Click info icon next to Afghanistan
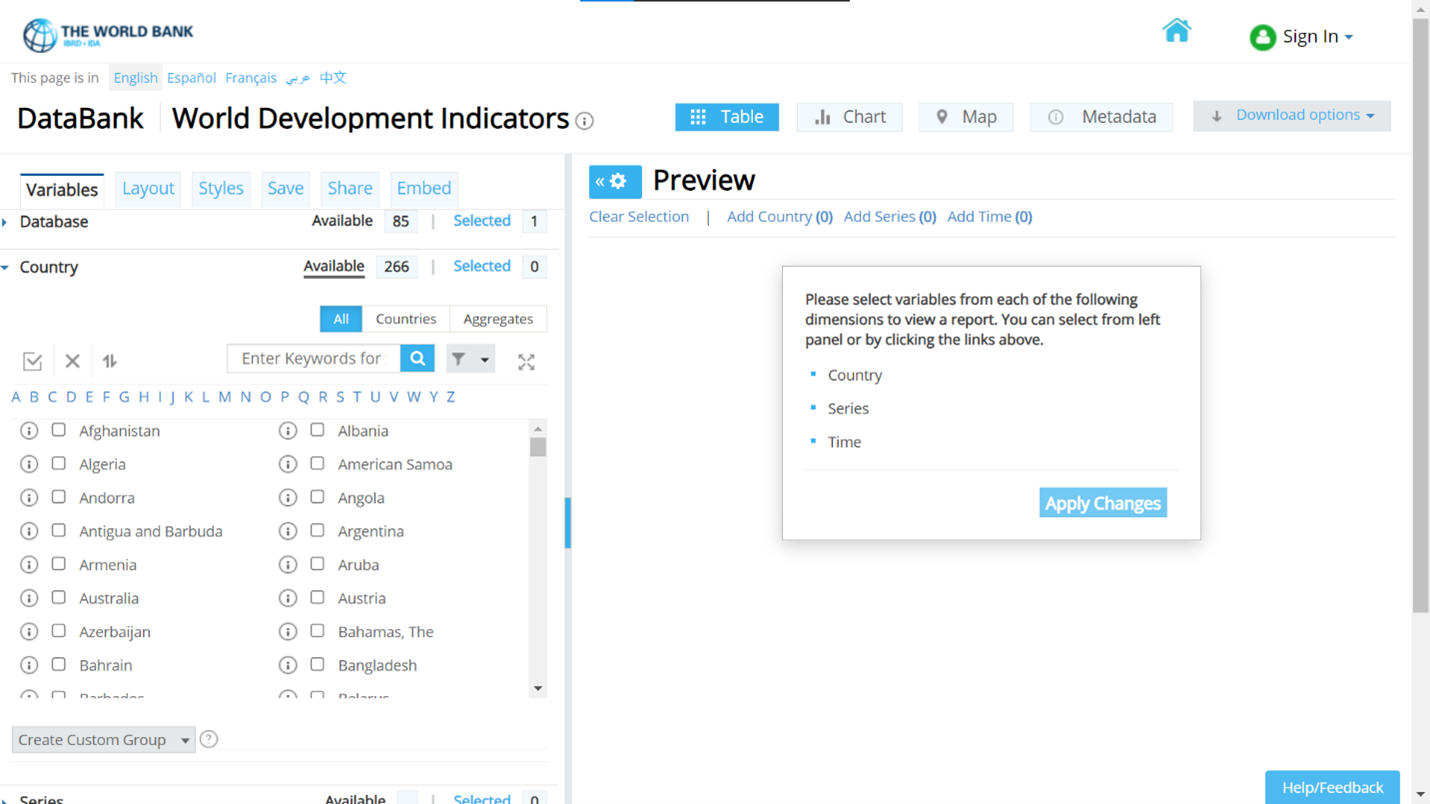This screenshot has height=804, width=1430. (x=29, y=431)
